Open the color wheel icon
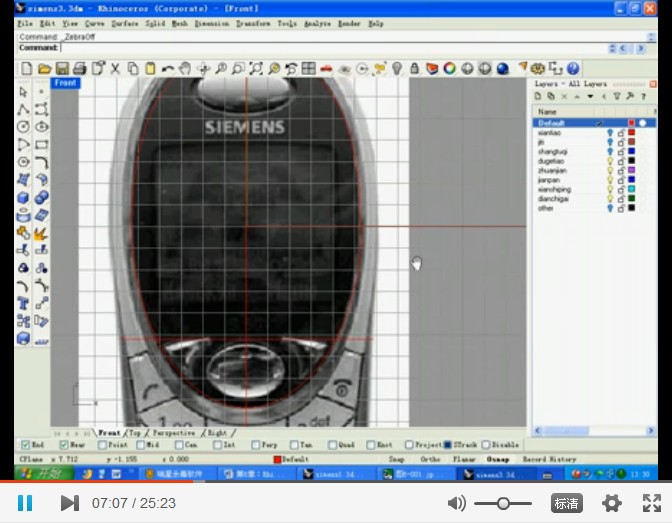 click(450, 69)
